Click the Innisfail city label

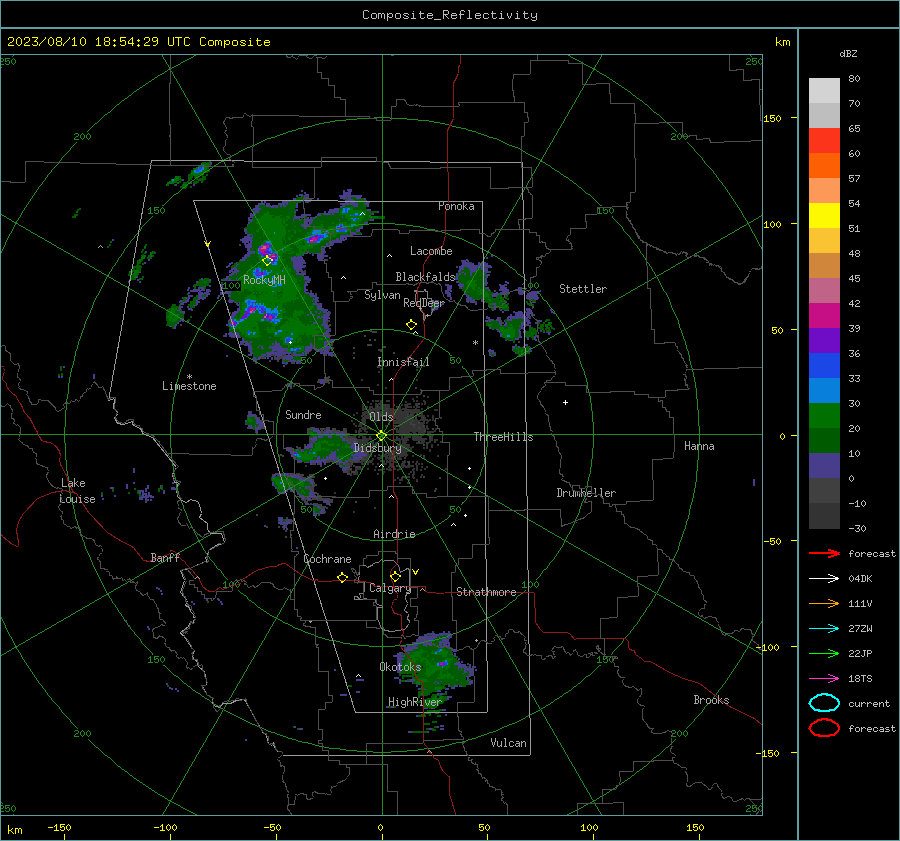[x=403, y=362]
